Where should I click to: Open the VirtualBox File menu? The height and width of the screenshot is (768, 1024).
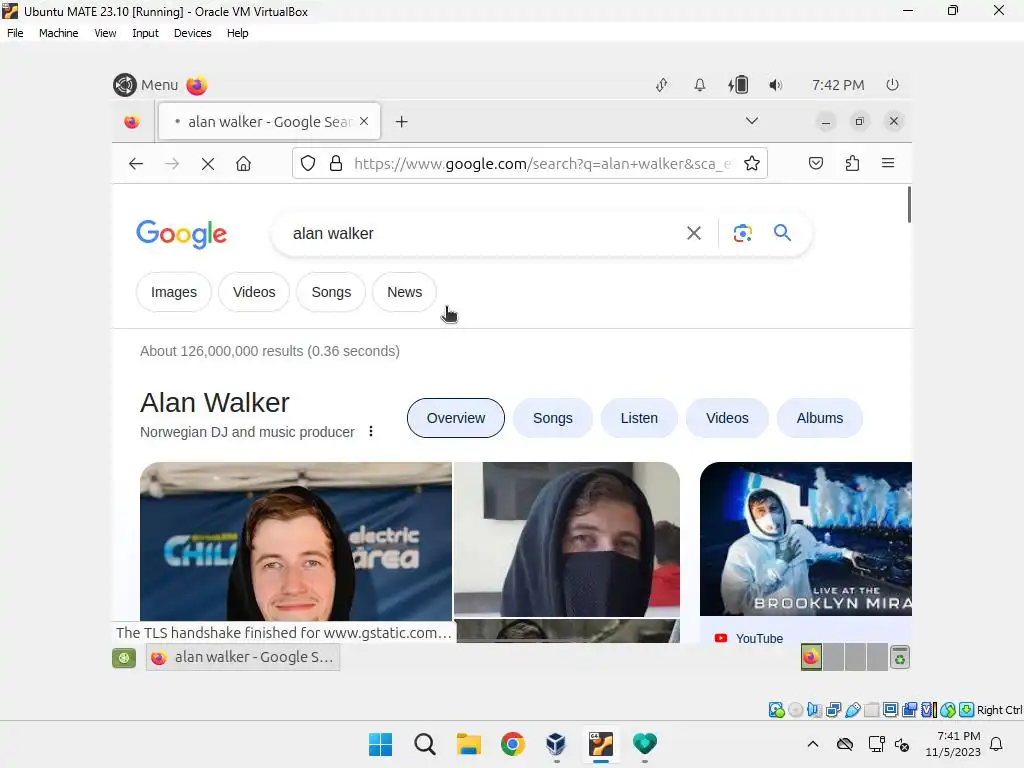point(15,33)
